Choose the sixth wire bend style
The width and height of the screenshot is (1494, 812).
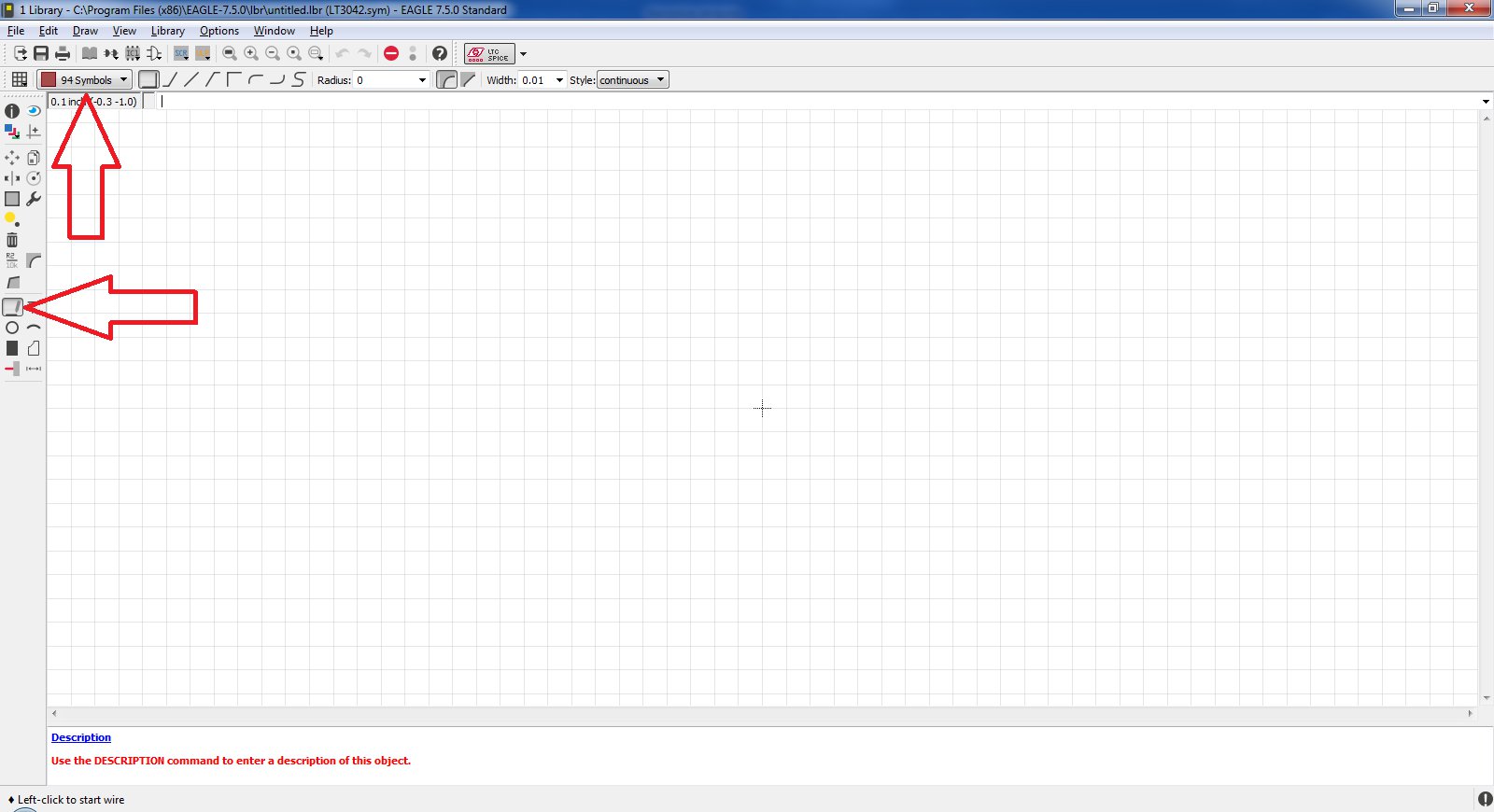coord(256,79)
